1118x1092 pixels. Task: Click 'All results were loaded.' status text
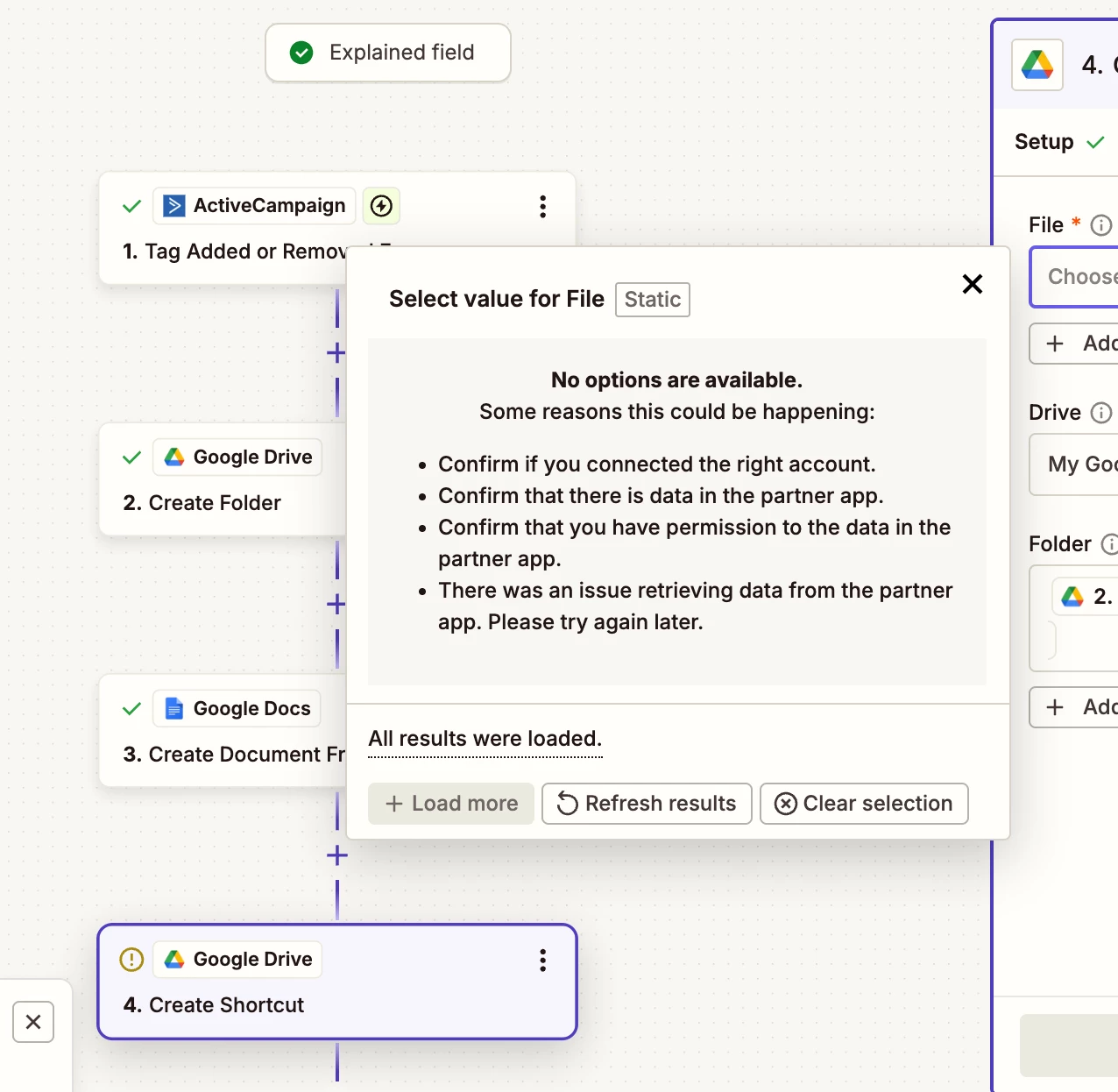click(485, 739)
